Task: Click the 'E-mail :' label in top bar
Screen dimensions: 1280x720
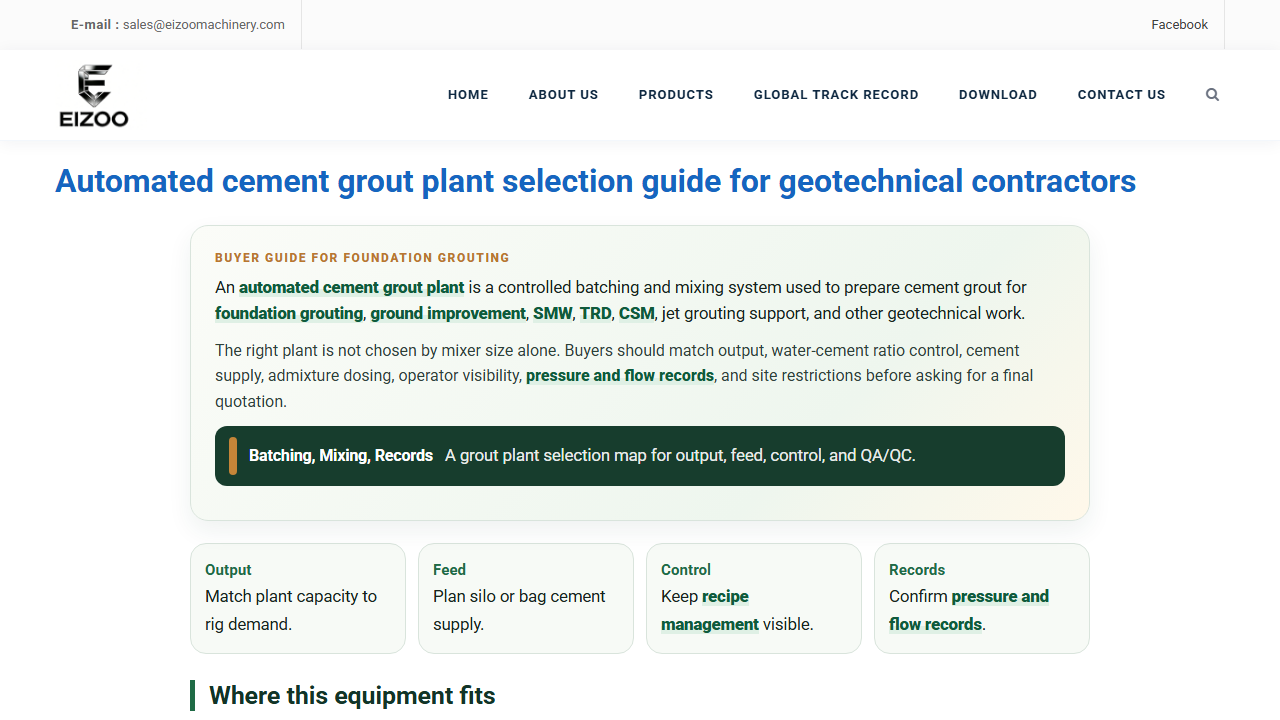Action: (x=95, y=25)
